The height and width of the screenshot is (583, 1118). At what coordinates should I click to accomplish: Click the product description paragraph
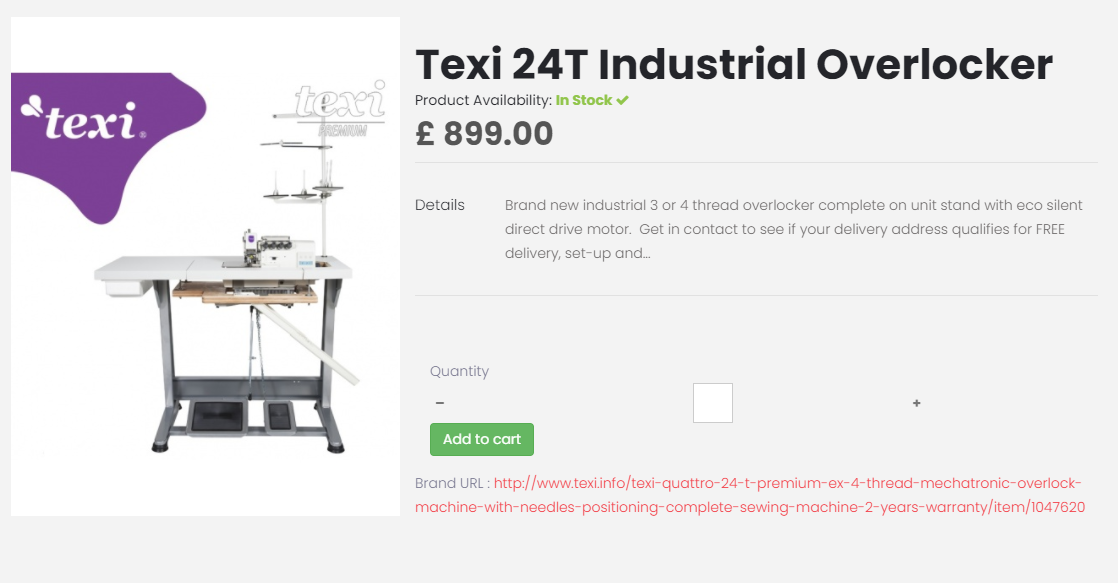tap(793, 229)
